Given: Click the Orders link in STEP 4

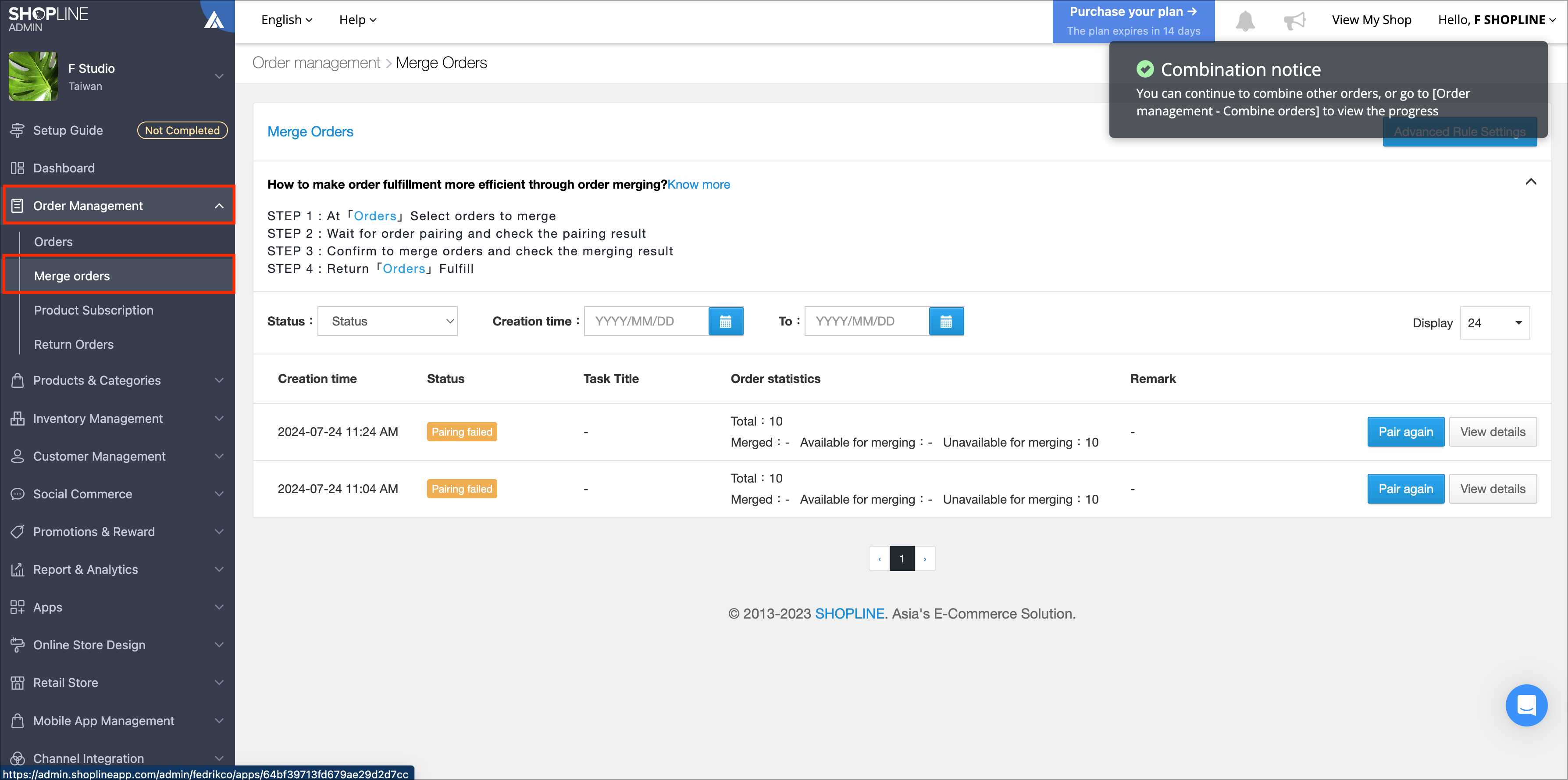Looking at the screenshot, I should click(403, 268).
